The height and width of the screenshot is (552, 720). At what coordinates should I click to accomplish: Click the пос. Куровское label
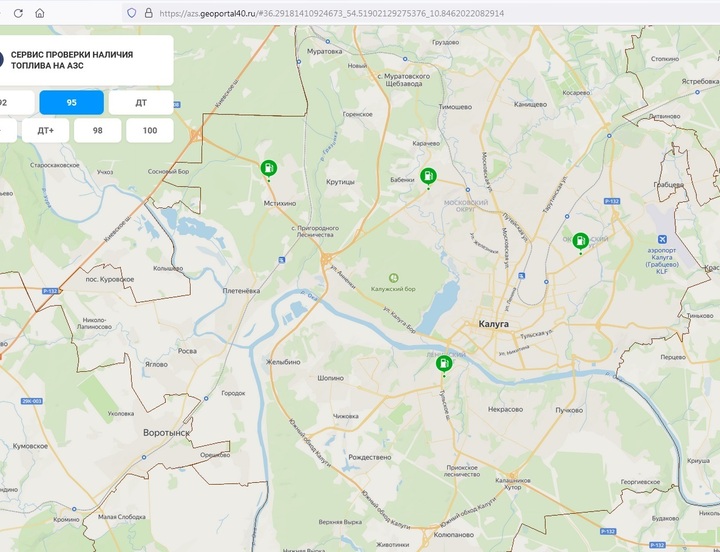point(110,279)
